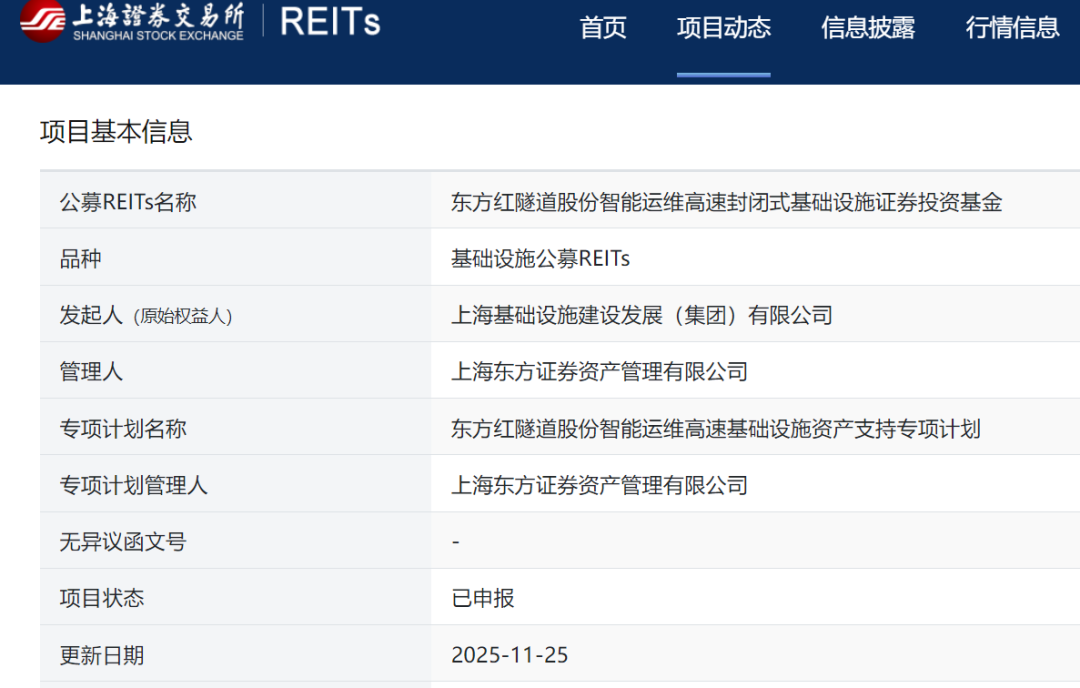Select originator 上海基础设施建设发展（集团）有限公司
Screen dimensions: 1080x688
(x=642, y=316)
